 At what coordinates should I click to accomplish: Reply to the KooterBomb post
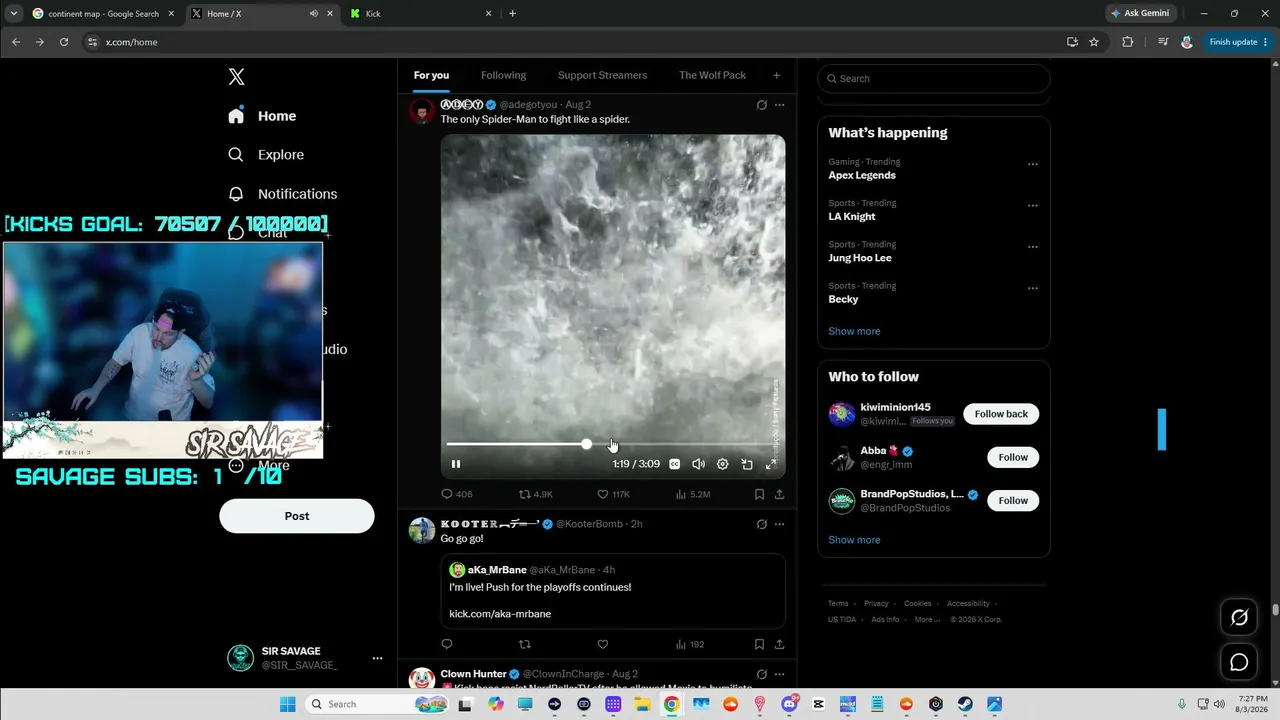pyautogui.click(x=447, y=644)
